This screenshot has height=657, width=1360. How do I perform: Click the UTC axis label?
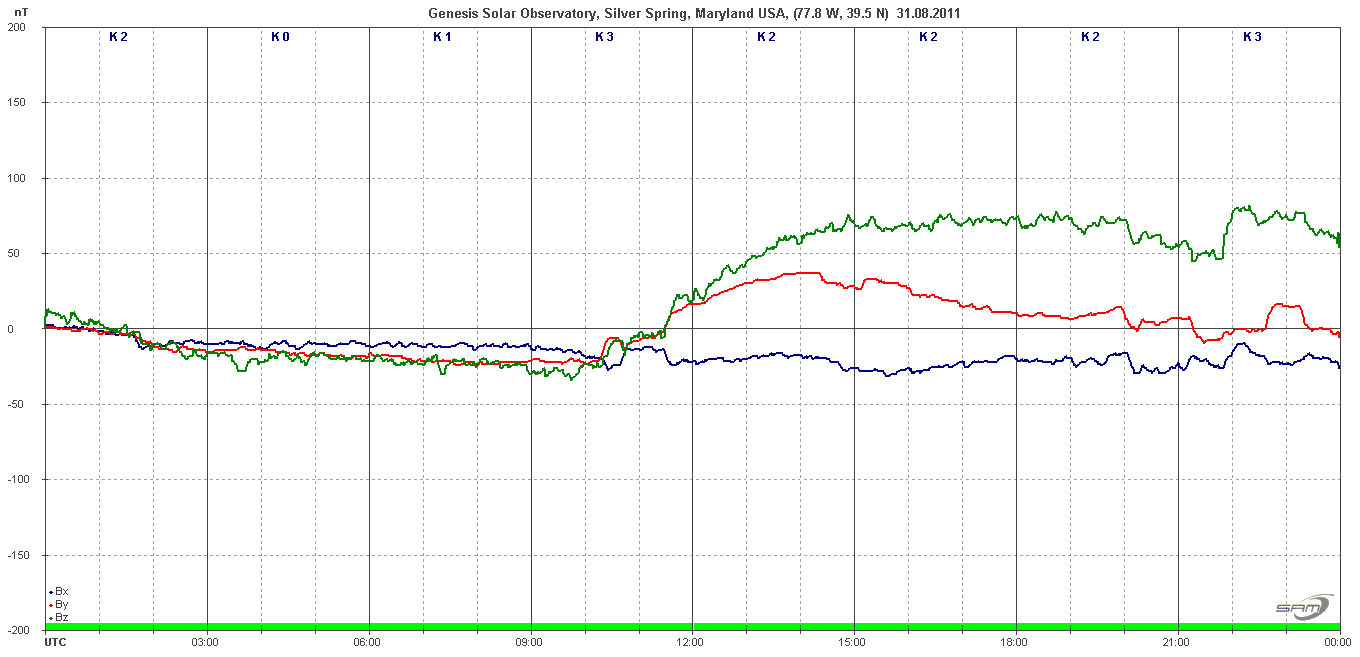pos(56,641)
